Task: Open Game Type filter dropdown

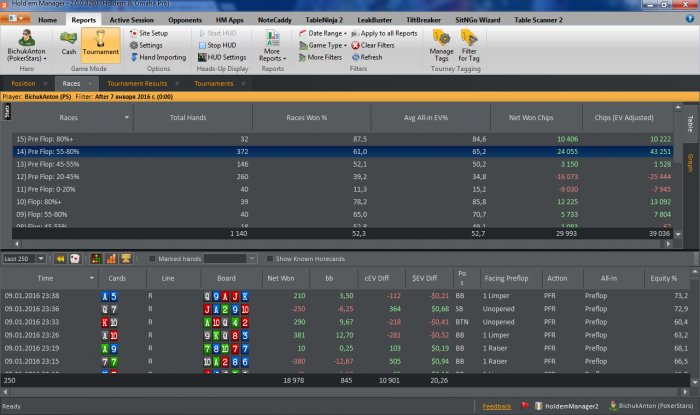Action: (x=322, y=45)
